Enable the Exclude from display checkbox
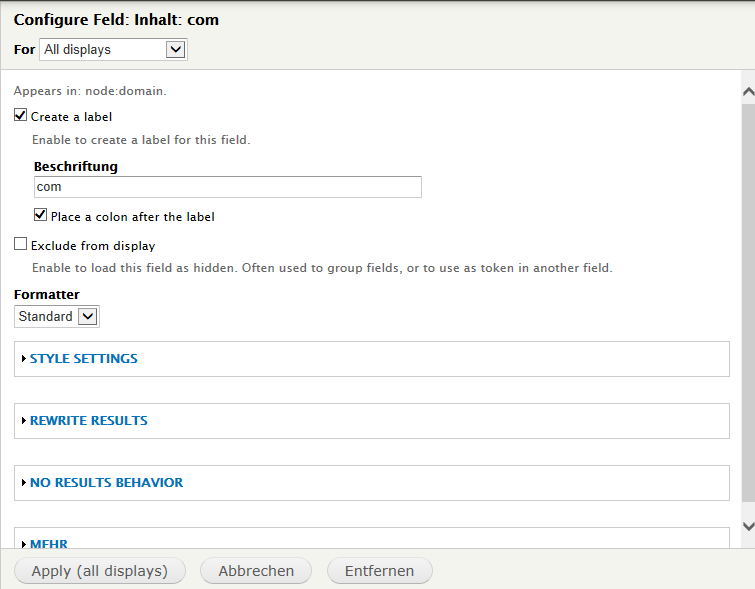The height and width of the screenshot is (589, 755). click(x=21, y=244)
